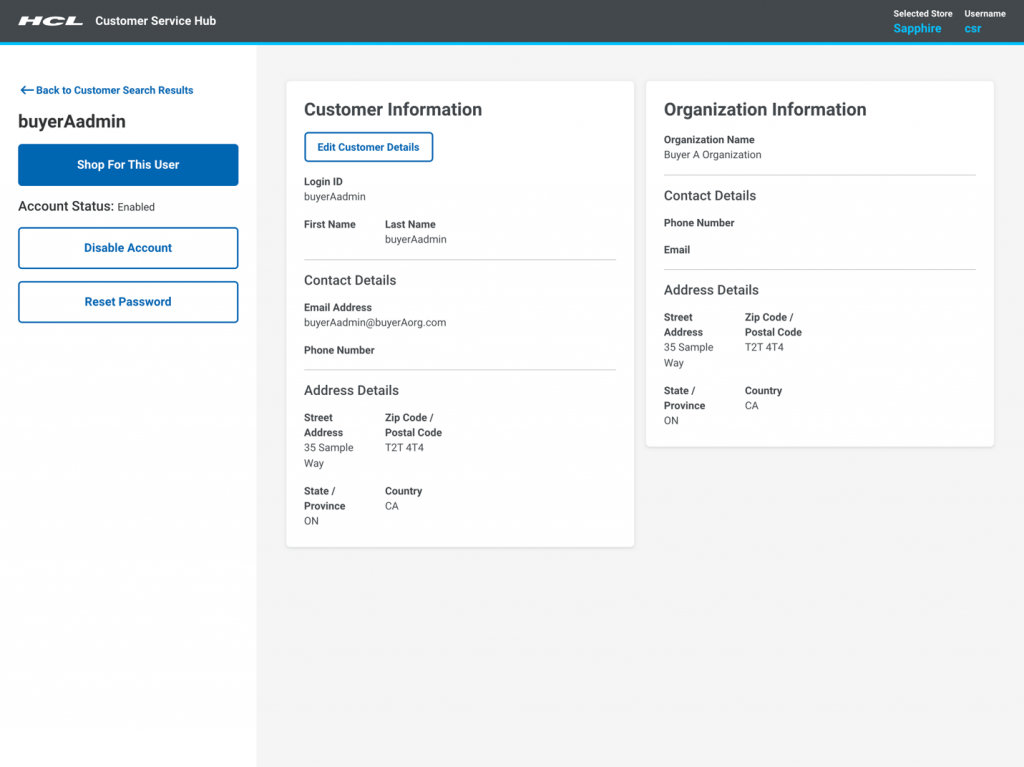
Task: Open the csr username menu
Action: click(x=972, y=29)
